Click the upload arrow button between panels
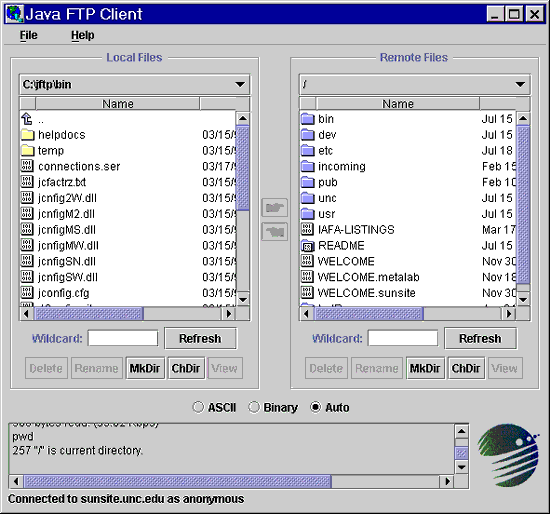The width and height of the screenshot is (550, 514). (x=275, y=207)
